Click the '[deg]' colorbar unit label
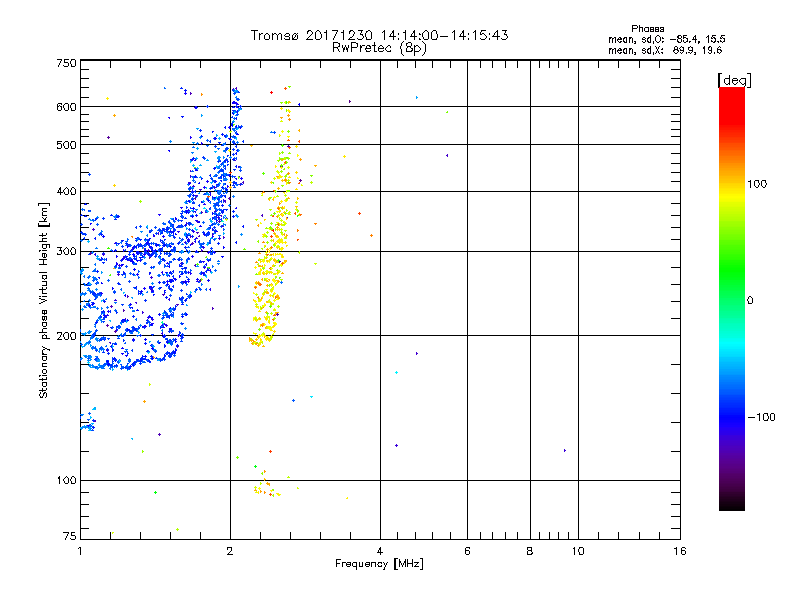Screen dimensions: 800x600 coord(734,80)
